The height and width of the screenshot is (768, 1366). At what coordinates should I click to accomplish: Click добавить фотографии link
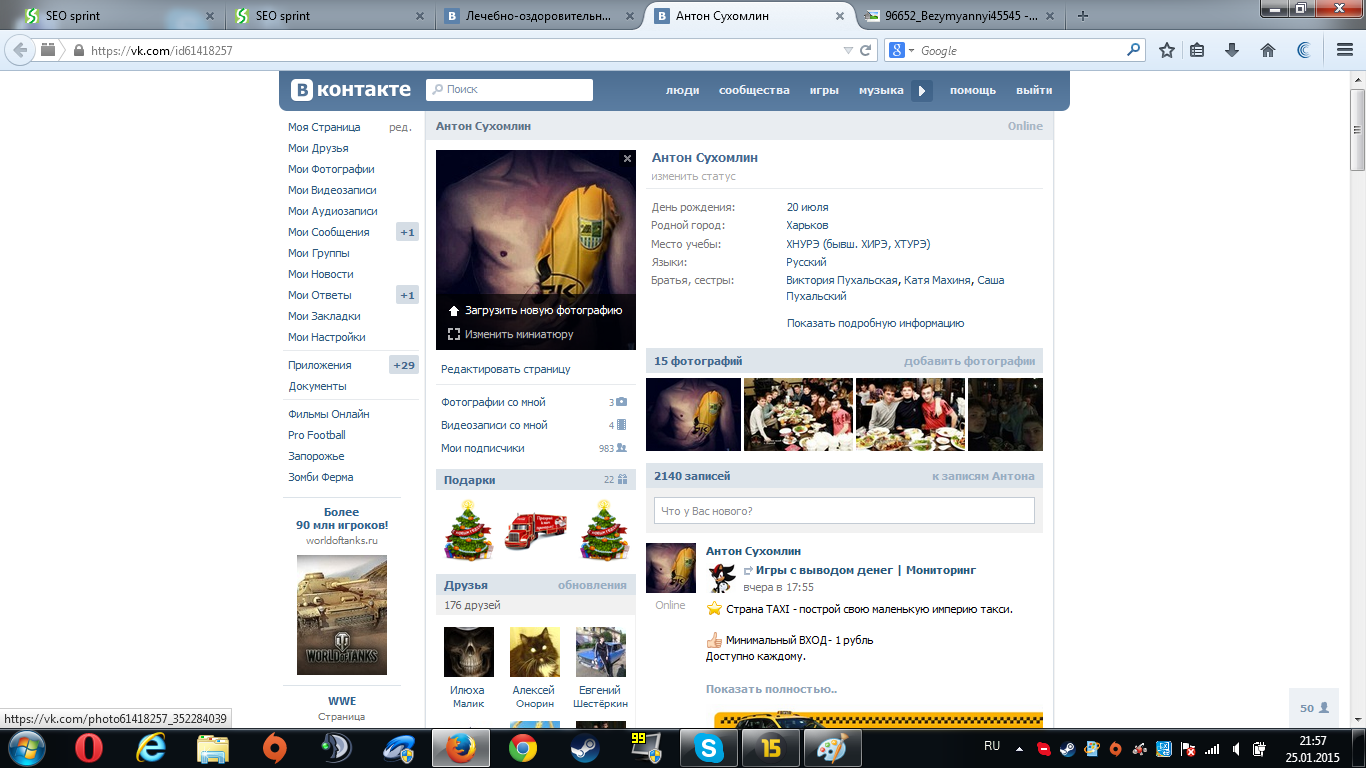(970, 361)
